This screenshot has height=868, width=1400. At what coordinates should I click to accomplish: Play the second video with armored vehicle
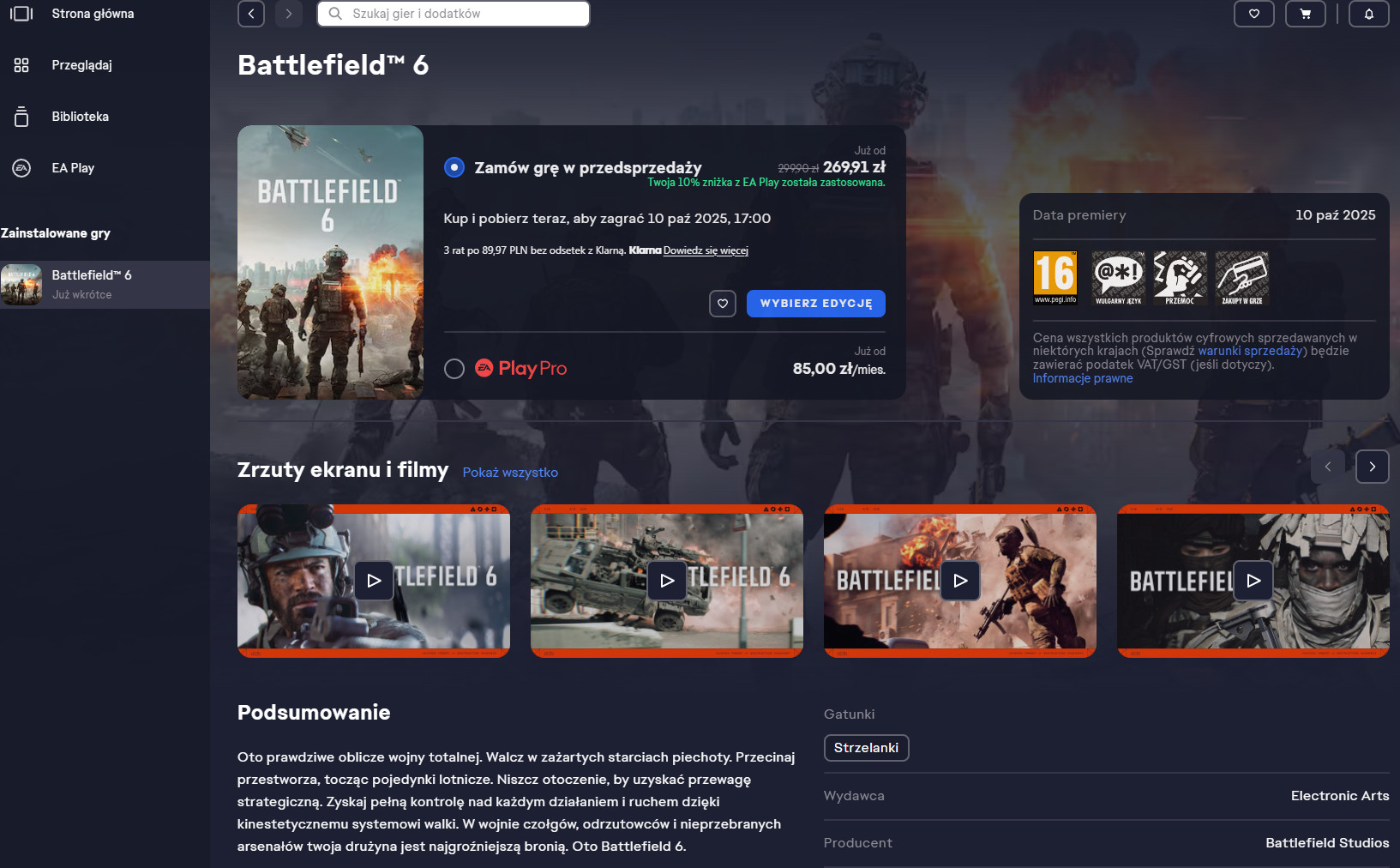coord(667,581)
